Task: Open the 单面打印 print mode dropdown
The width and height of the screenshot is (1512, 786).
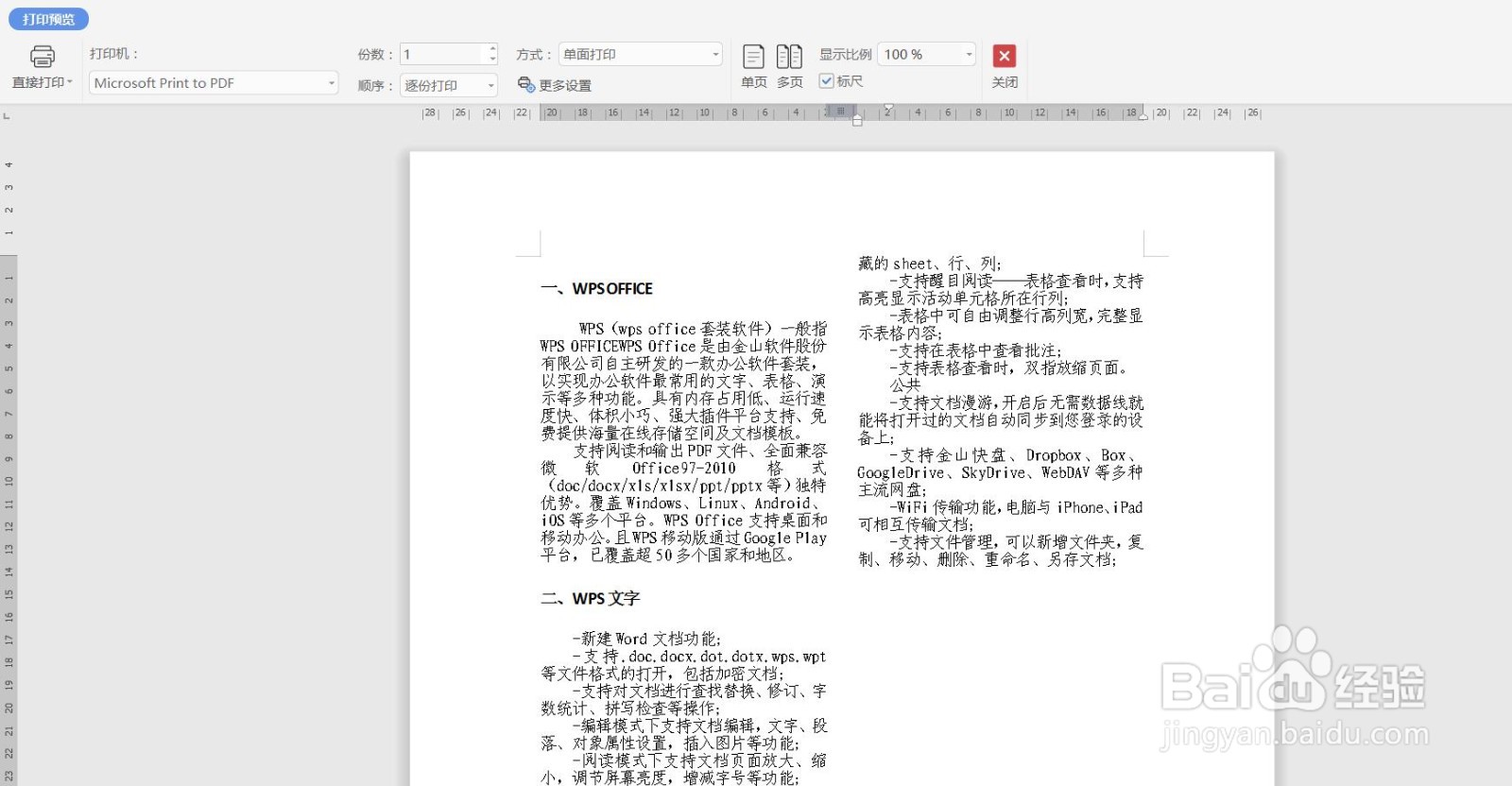Action: (x=641, y=54)
